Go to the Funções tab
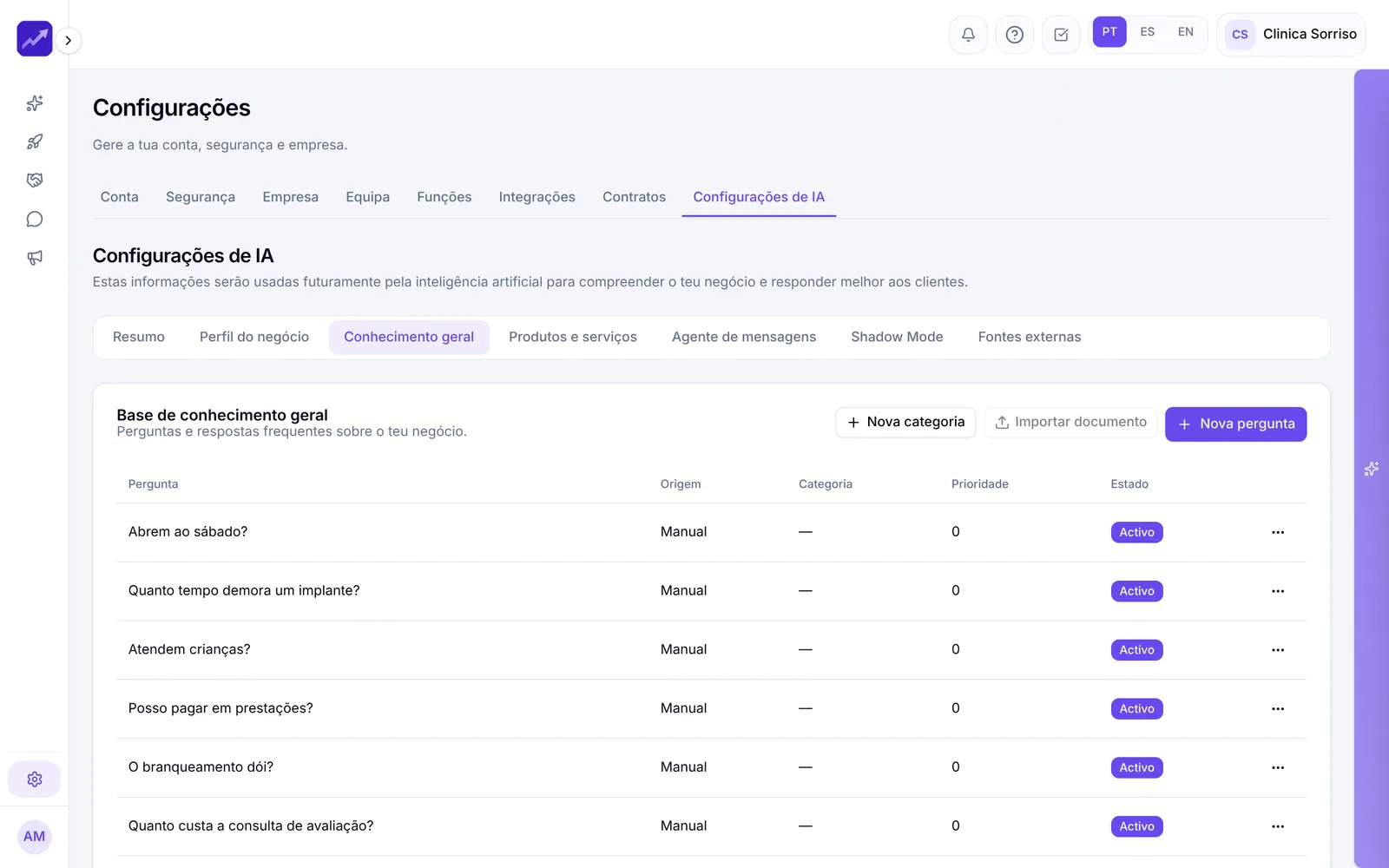Viewport: 1389px width, 868px height. pyautogui.click(x=444, y=197)
